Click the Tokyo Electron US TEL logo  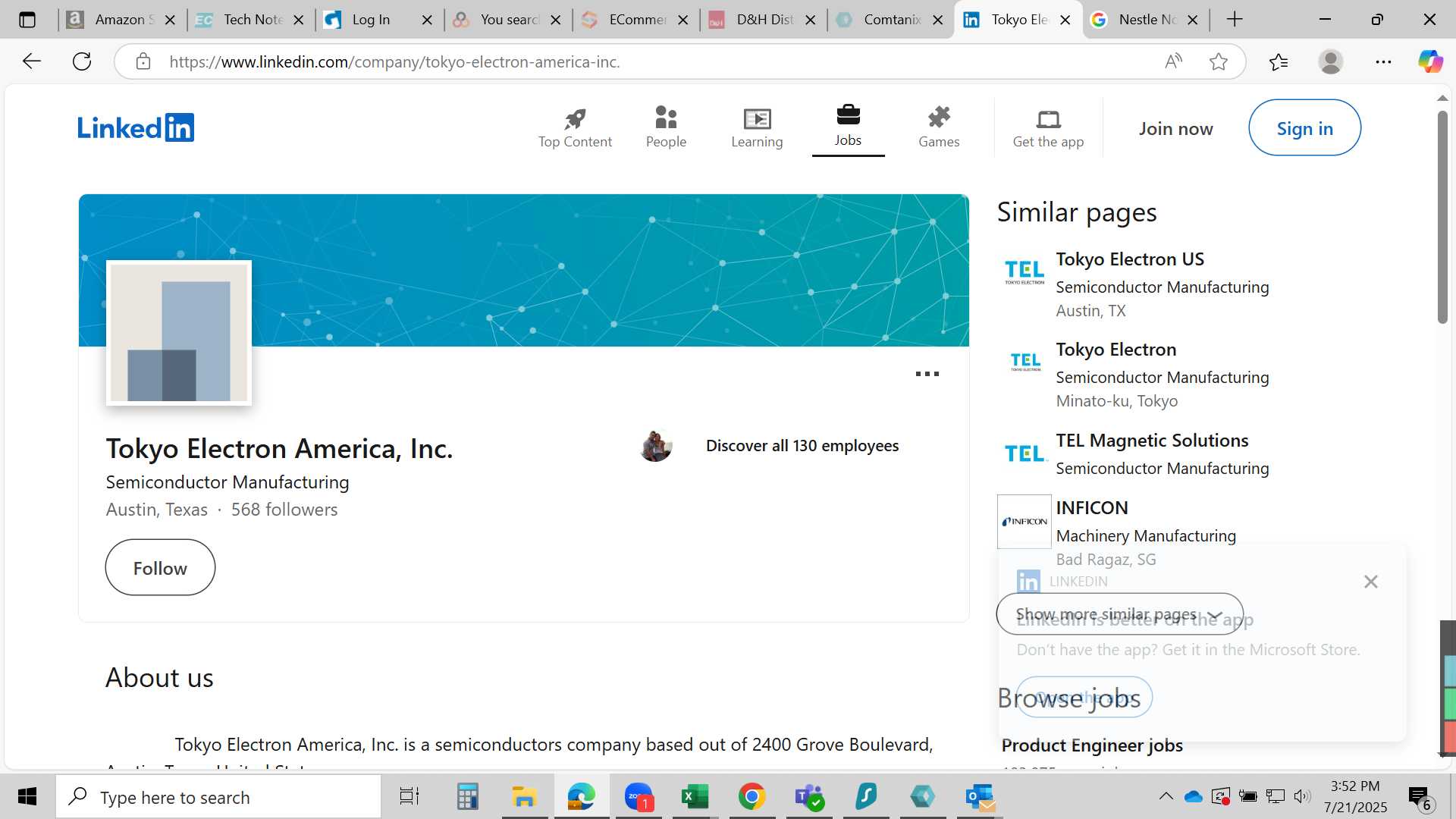1024,272
